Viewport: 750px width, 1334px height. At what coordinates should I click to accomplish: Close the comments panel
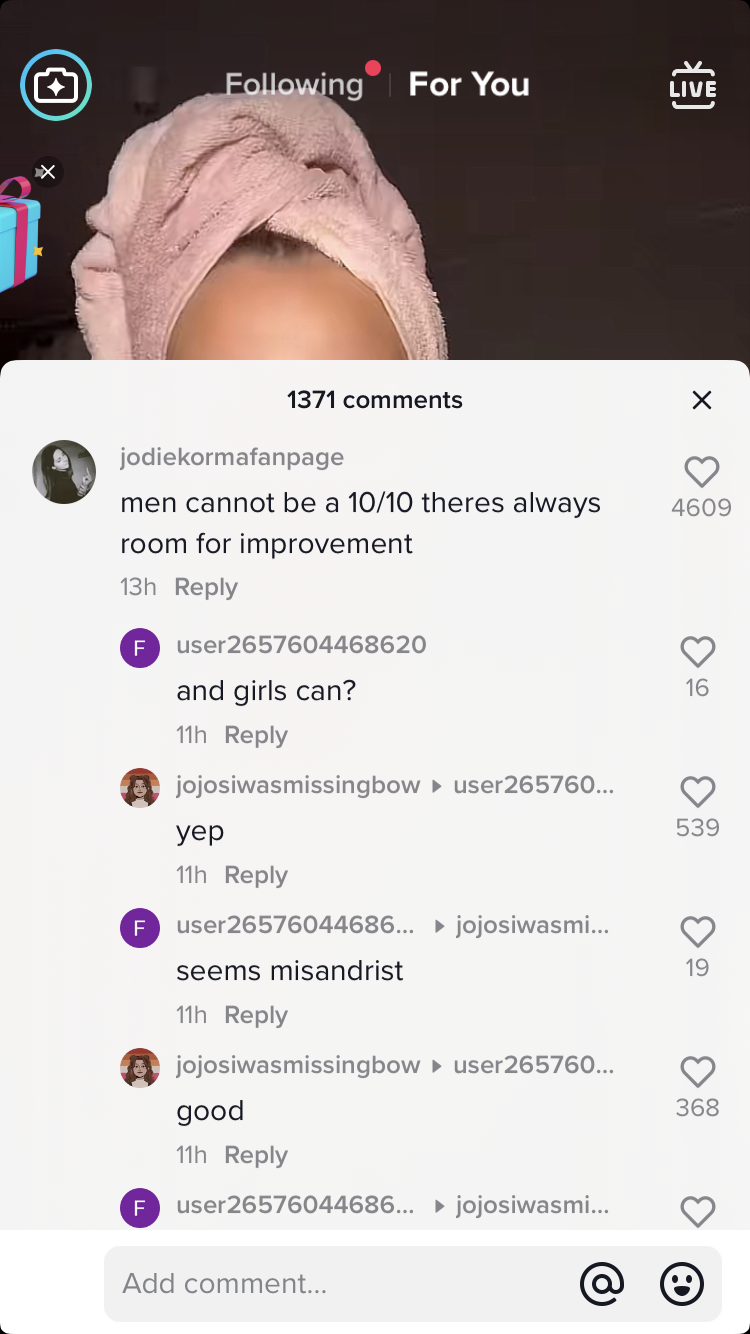(x=702, y=400)
